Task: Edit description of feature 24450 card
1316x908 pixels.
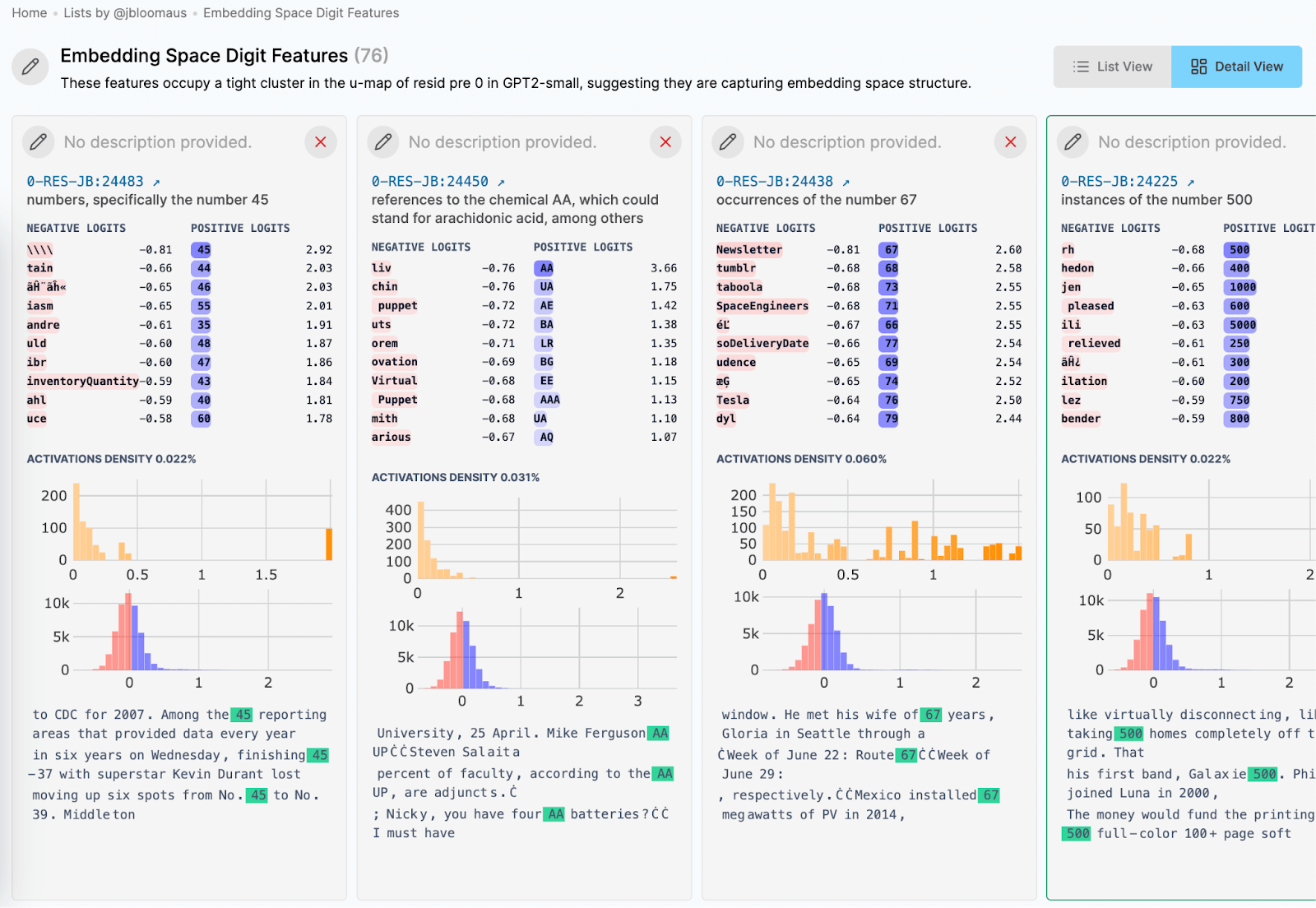Action: (383, 142)
